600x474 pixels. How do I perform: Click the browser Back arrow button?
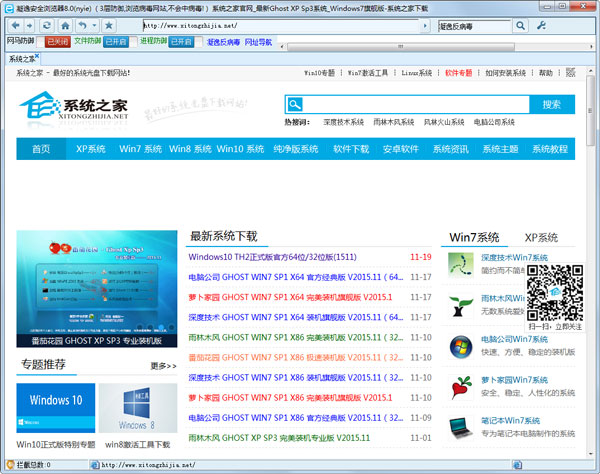click(15, 25)
